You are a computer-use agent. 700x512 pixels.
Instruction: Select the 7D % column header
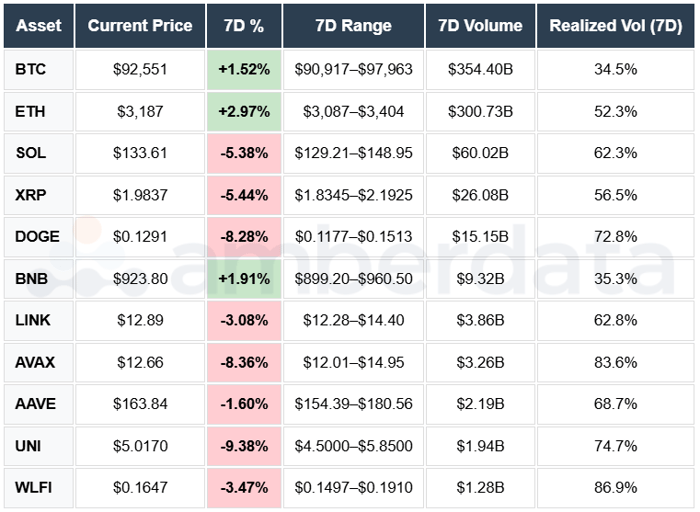(x=244, y=26)
